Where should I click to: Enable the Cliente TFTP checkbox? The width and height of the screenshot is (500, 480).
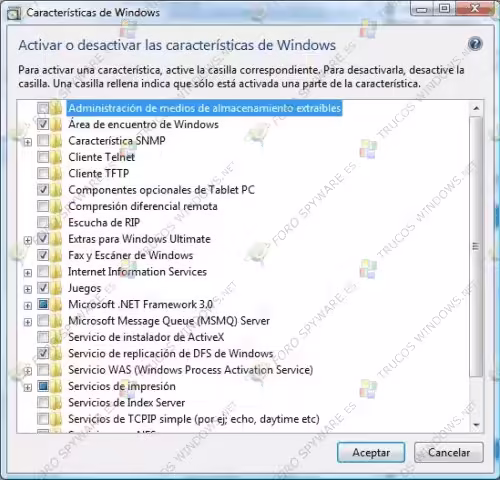pos(43,173)
